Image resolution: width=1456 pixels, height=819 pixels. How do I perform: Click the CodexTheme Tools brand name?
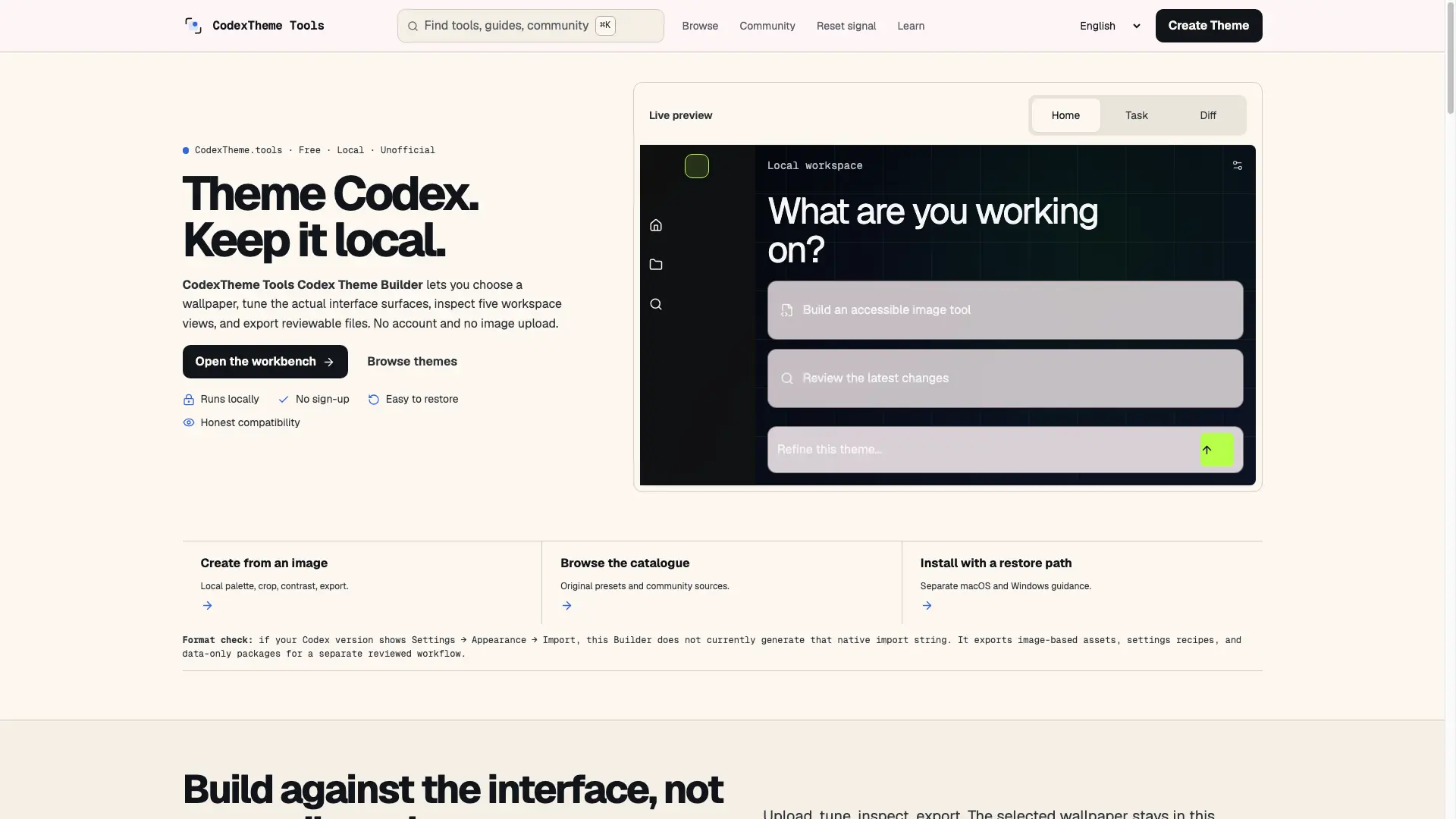(x=268, y=26)
